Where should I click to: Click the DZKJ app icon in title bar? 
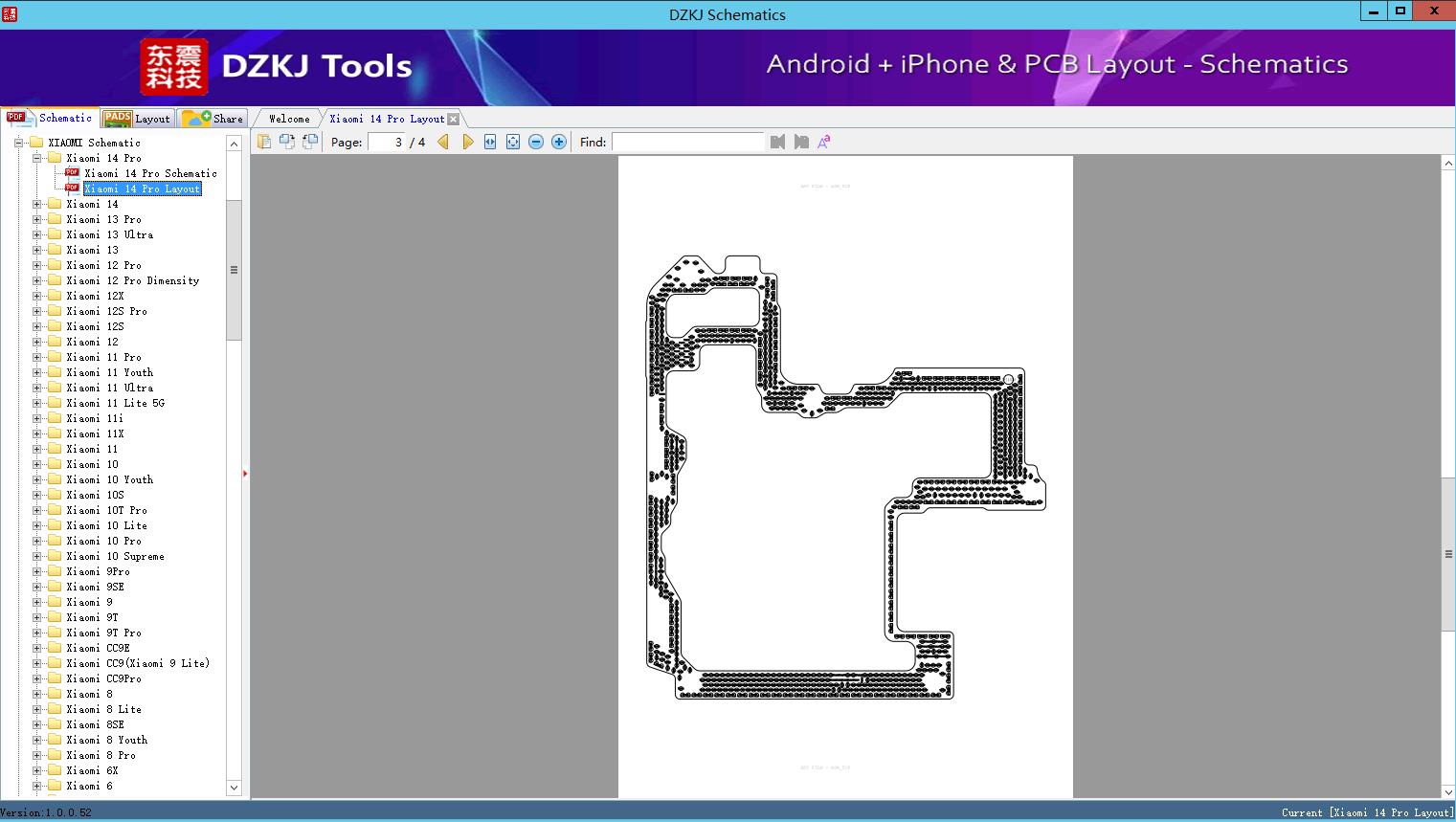point(11,14)
